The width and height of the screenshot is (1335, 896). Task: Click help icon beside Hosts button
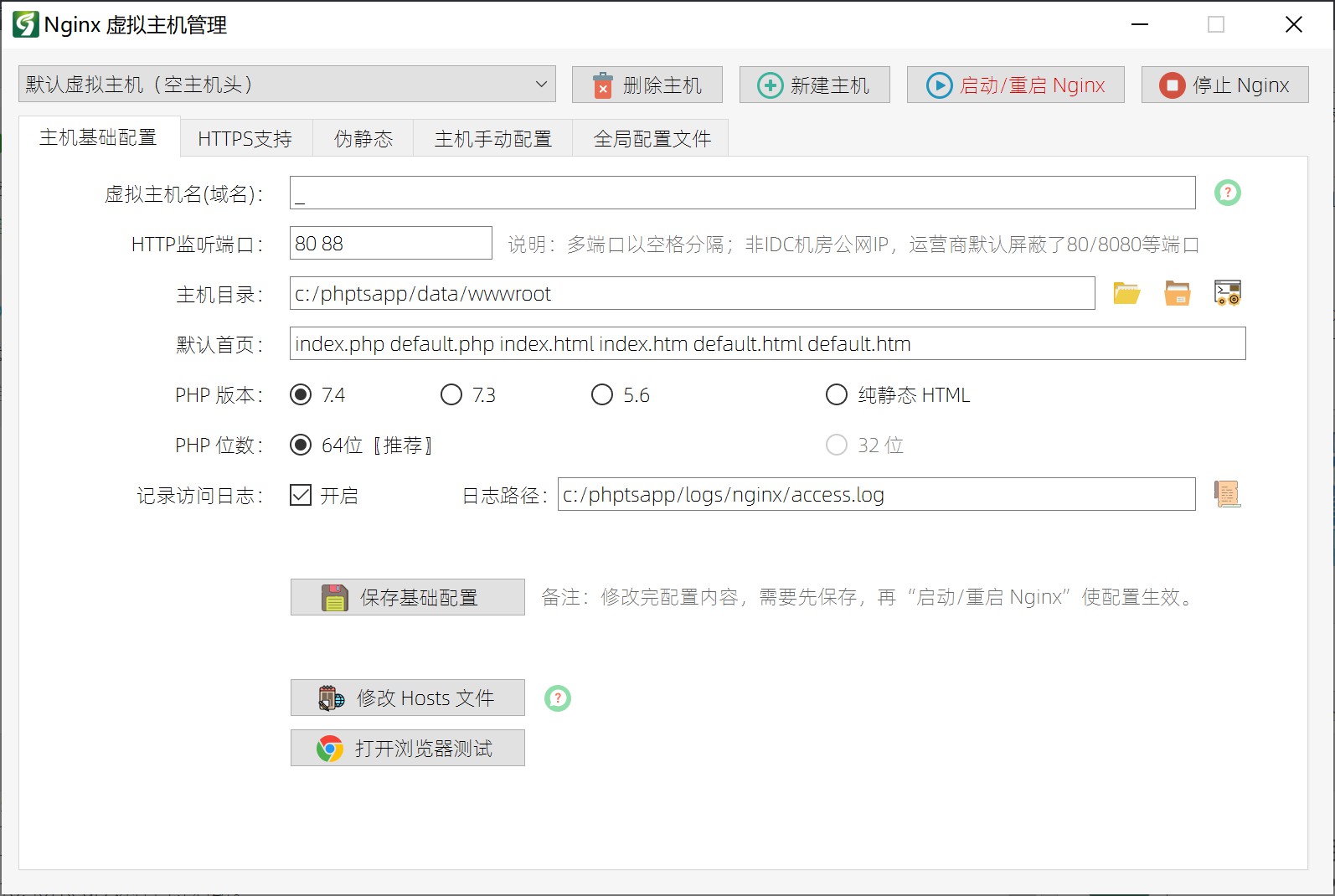[557, 698]
